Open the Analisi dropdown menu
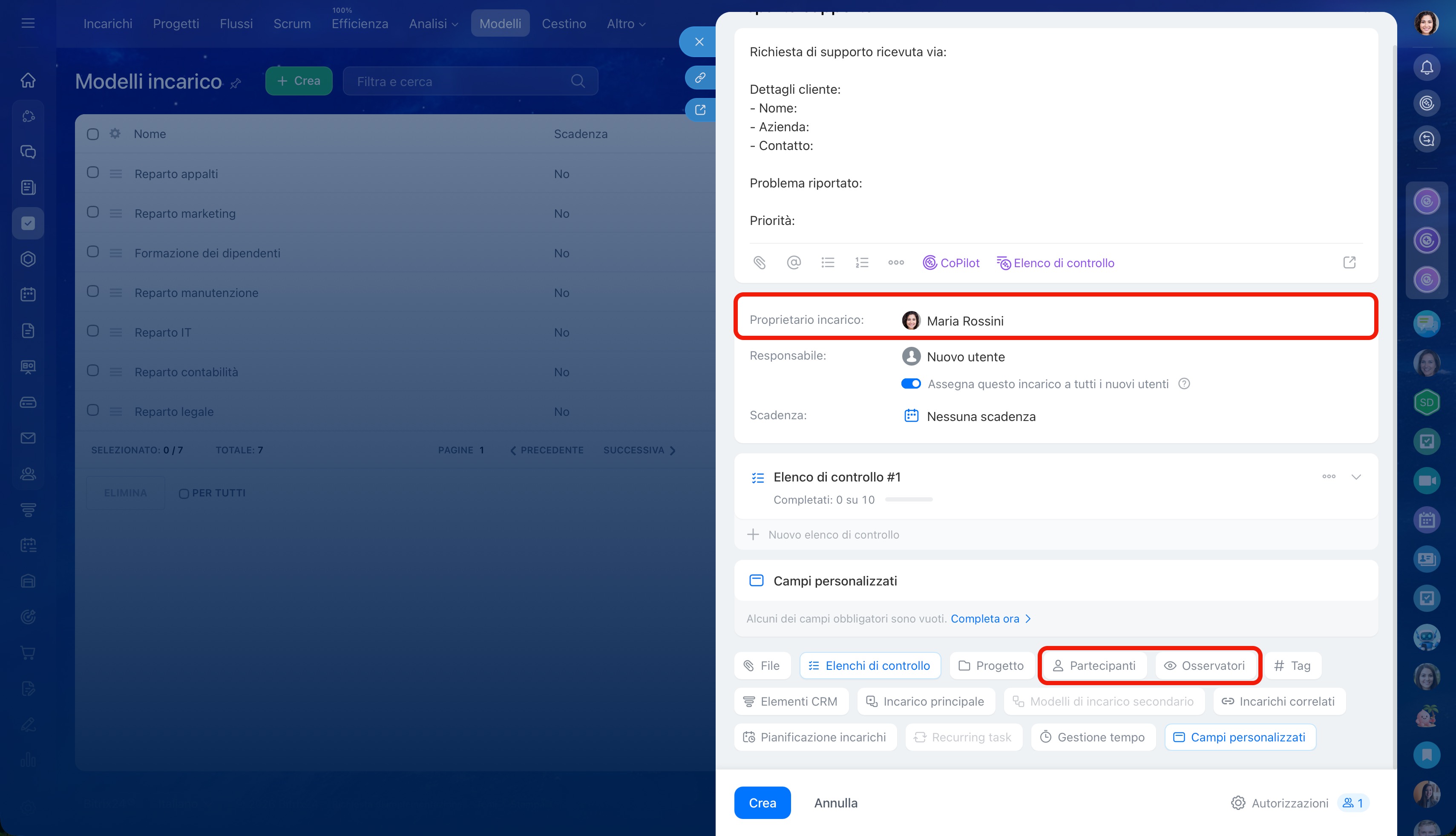This screenshot has width=1456, height=836. pos(433,23)
